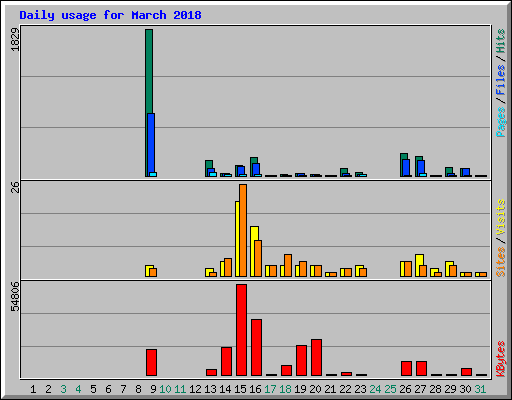
Task: Select the day 1 axis label
Action: click(x=33, y=389)
